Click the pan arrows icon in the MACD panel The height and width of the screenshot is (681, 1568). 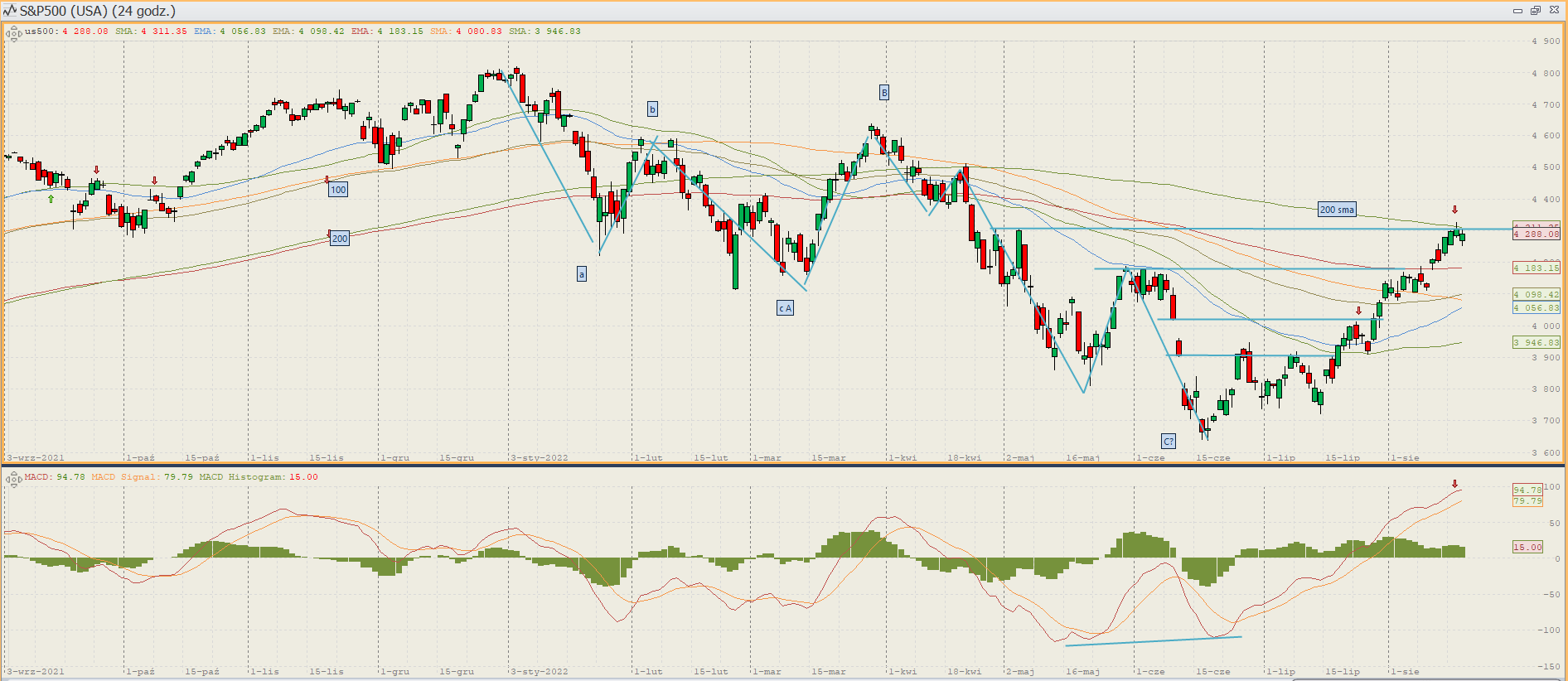point(13,480)
